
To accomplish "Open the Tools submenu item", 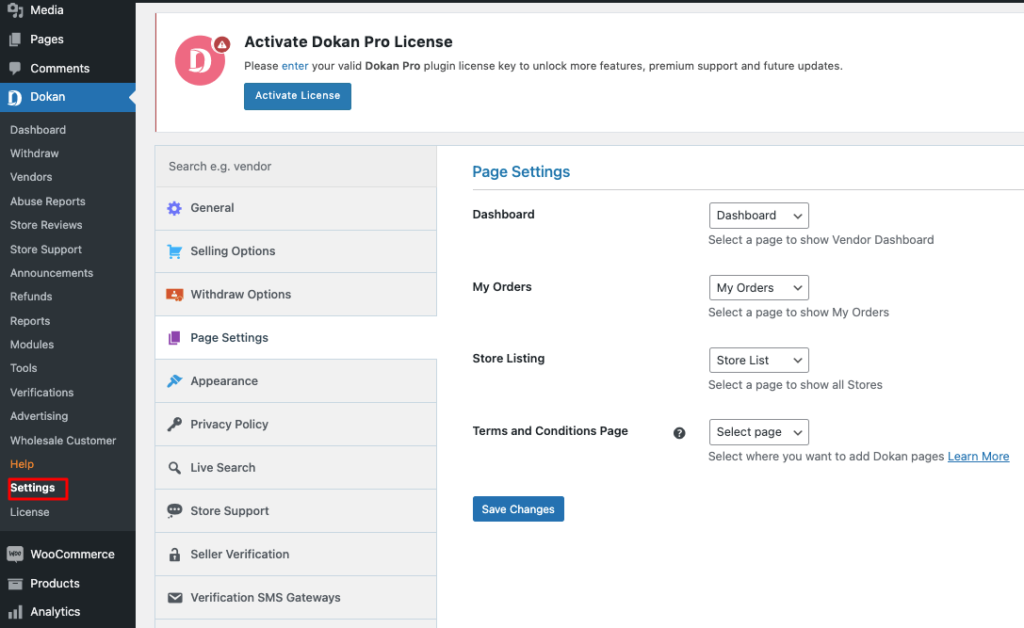I will pyautogui.click(x=24, y=368).
